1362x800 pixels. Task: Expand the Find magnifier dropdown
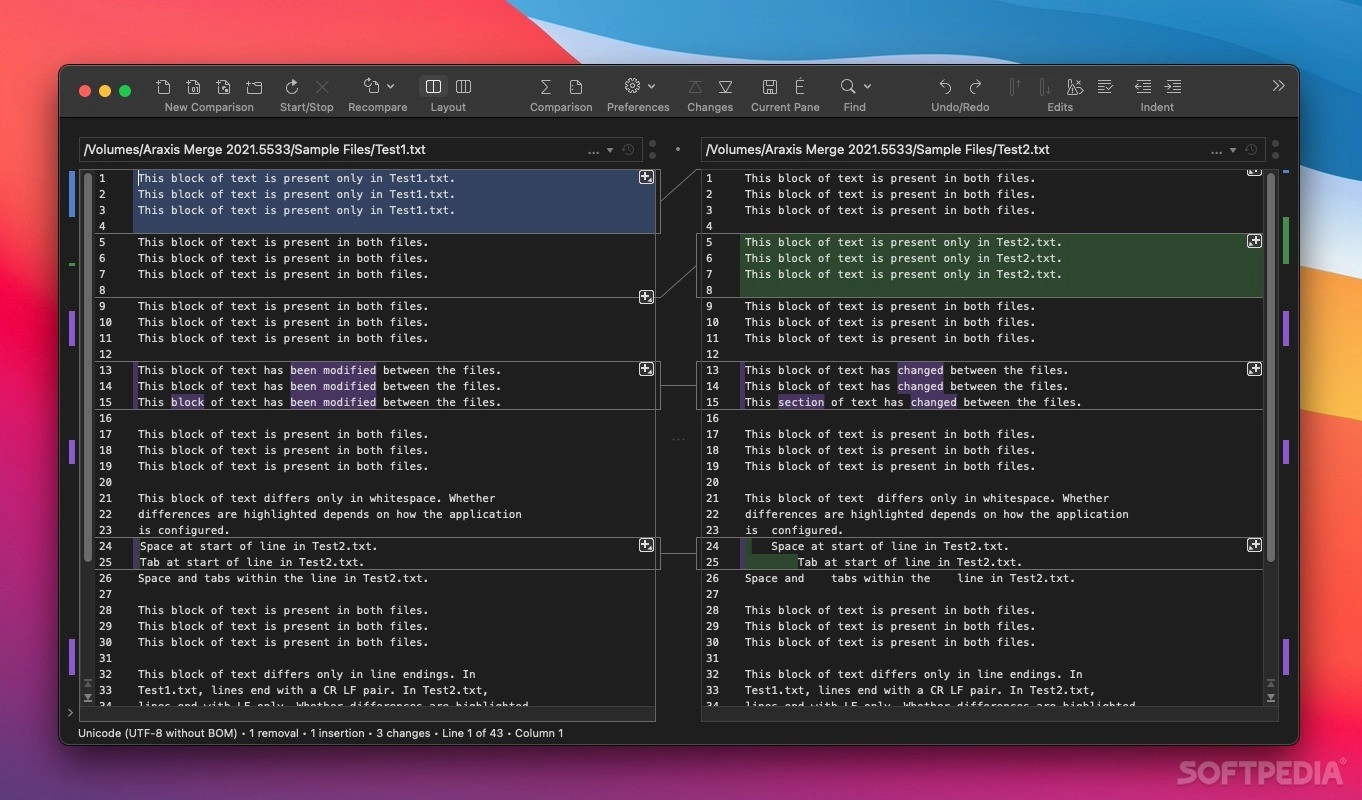point(867,87)
